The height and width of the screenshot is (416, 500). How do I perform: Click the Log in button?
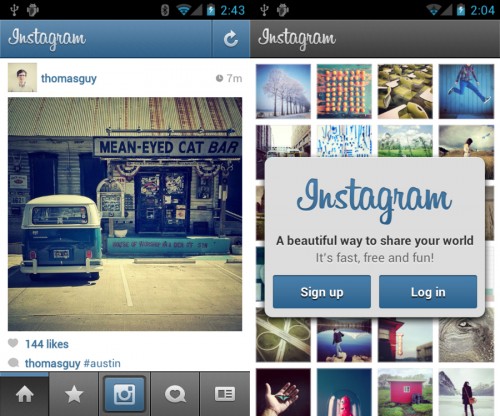[x=428, y=292]
